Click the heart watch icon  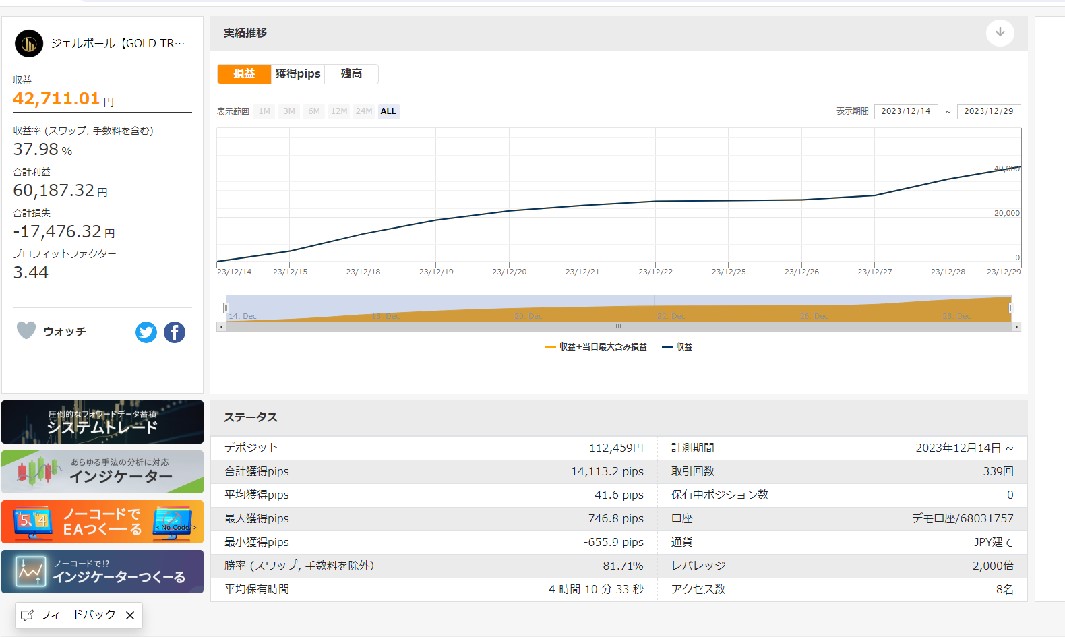[27, 331]
